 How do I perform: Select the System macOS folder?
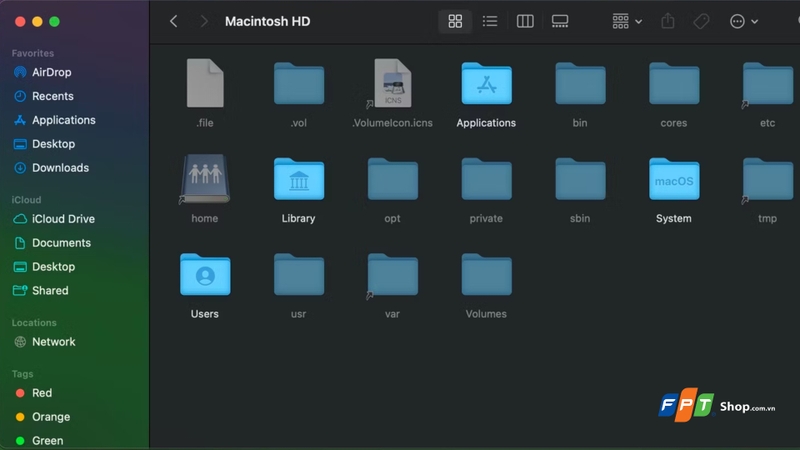tap(674, 179)
